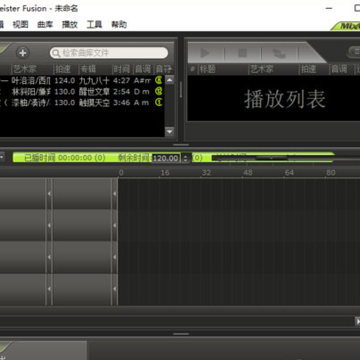Click the 4:27 duration cell
Viewport: 360px width, 360px height.
(121, 80)
